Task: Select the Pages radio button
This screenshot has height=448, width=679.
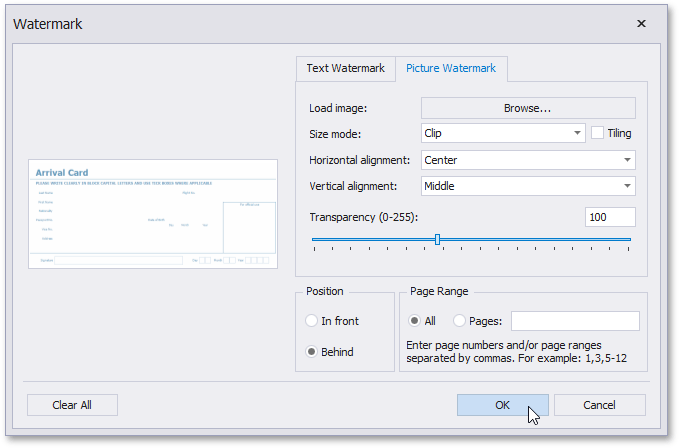Action: click(x=460, y=321)
